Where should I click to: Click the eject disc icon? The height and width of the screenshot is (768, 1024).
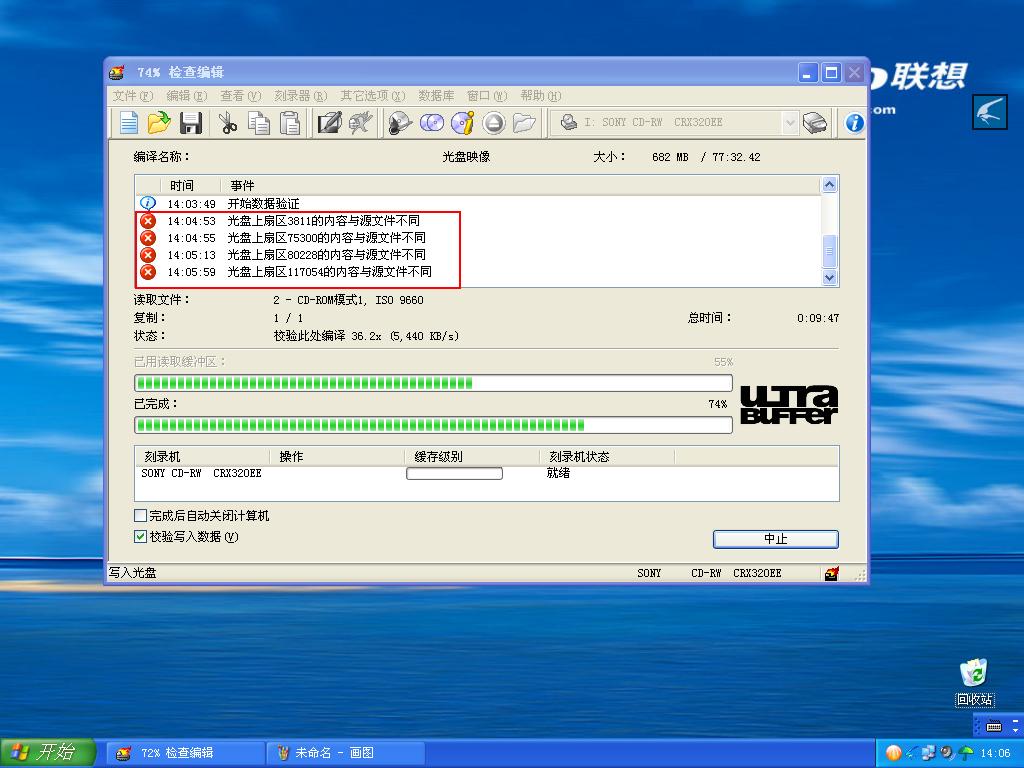494,122
